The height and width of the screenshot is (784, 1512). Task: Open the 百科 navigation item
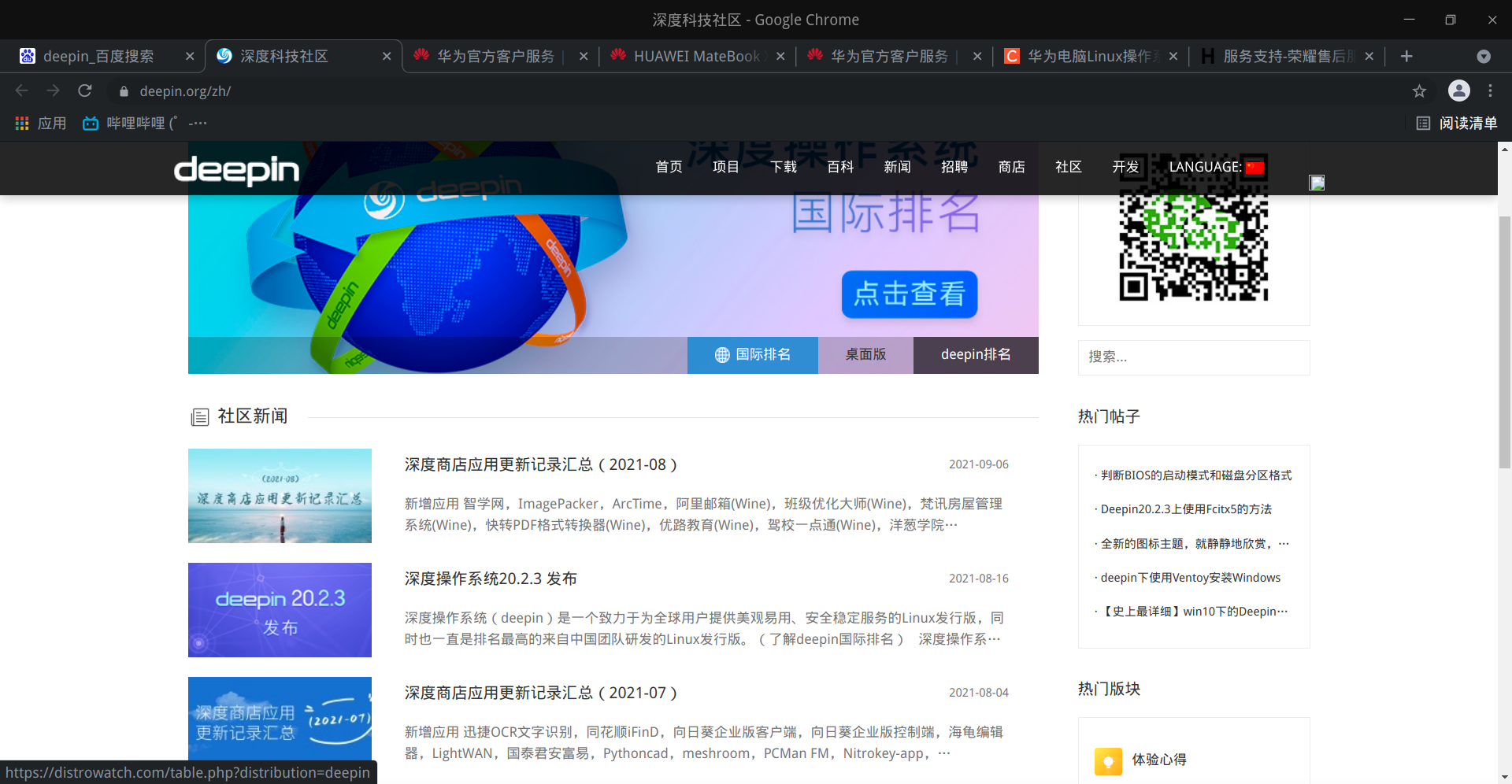click(840, 167)
